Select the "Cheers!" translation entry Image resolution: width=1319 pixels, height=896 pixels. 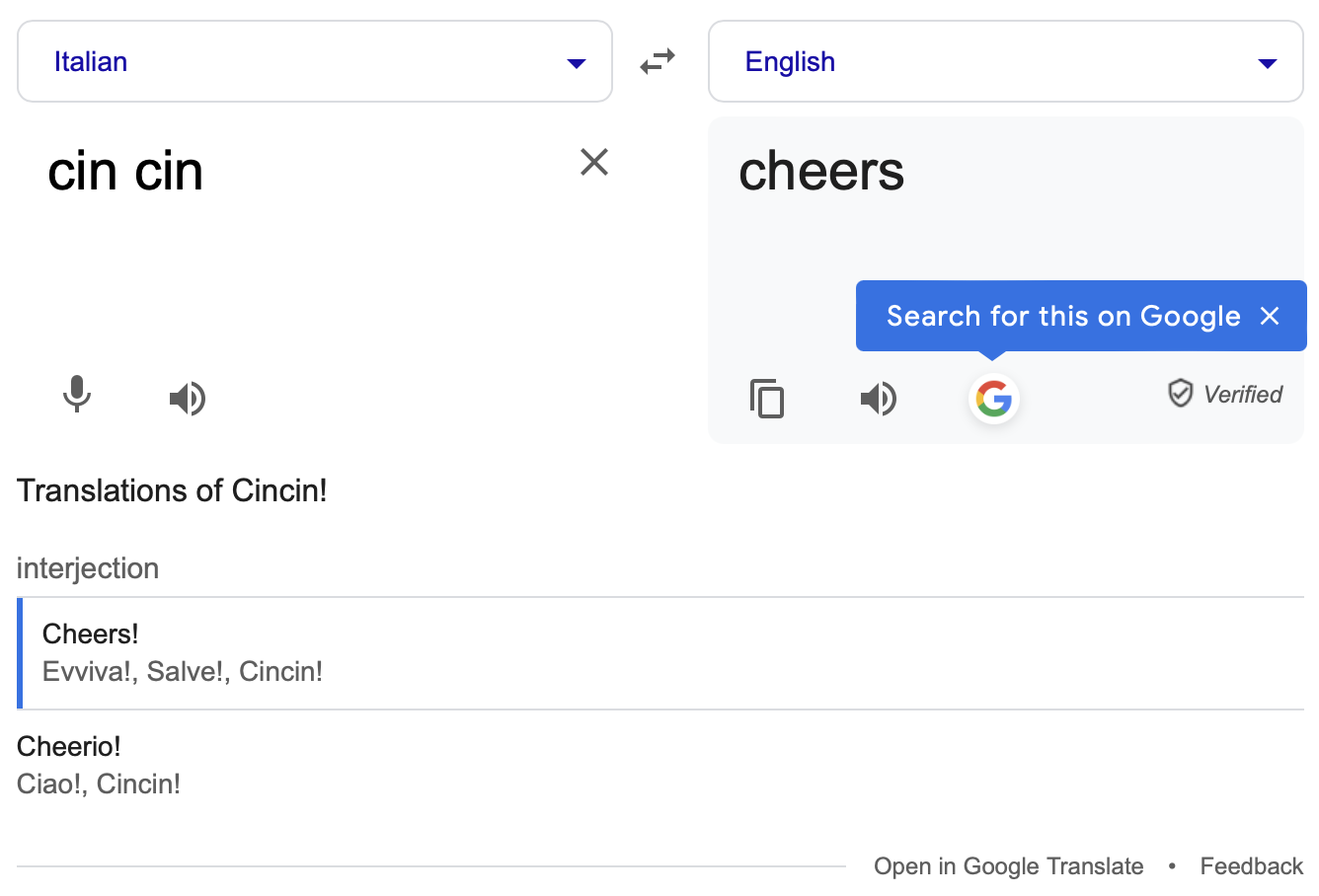91,634
